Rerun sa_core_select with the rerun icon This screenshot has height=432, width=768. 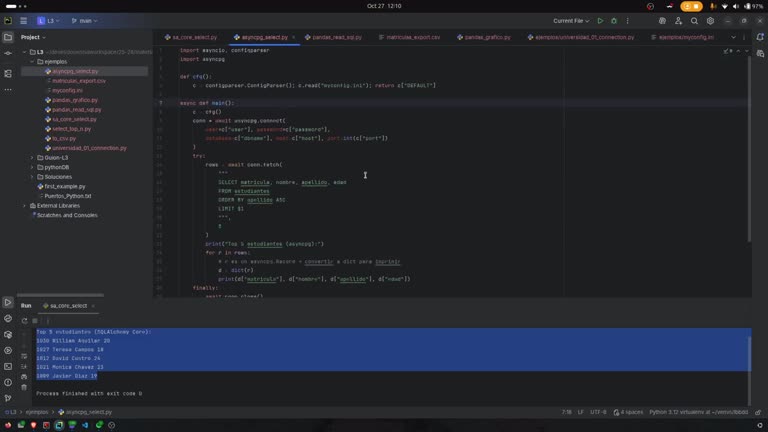(24, 321)
